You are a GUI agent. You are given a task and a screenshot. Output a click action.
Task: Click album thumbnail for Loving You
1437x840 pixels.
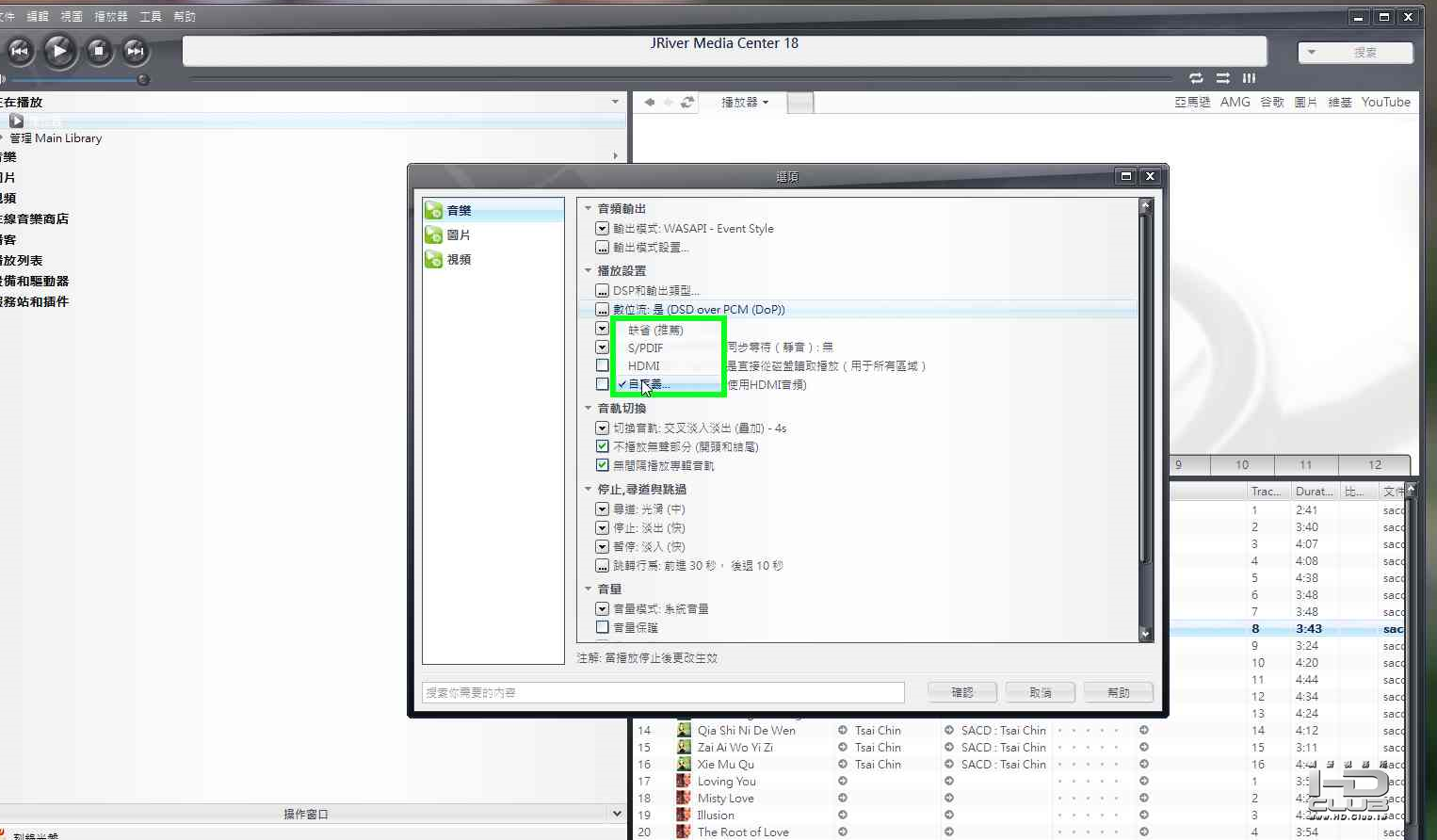pos(684,781)
